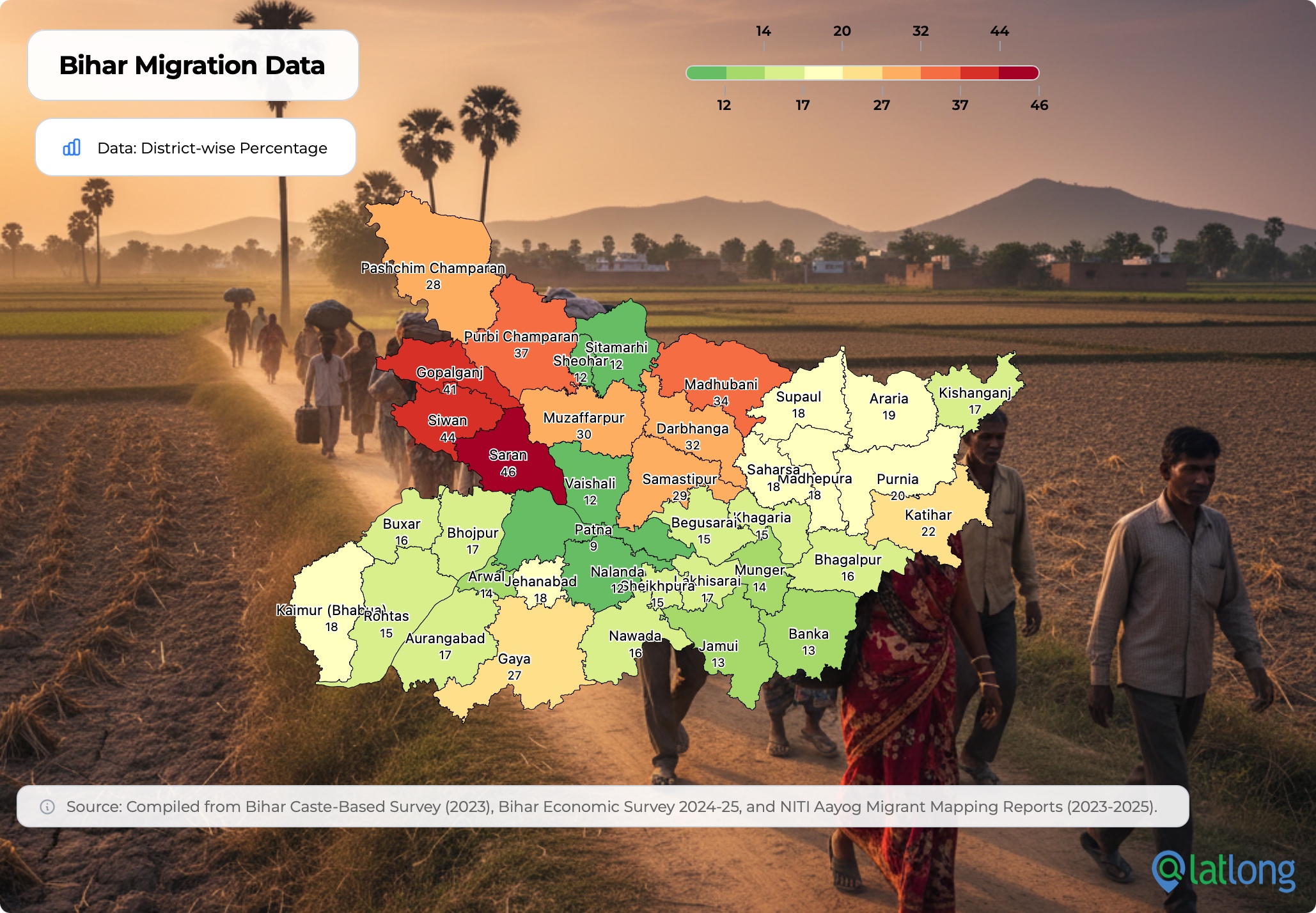The width and height of the screenshot is (1316, 913).
Task: Click the latlong logo pin icon
Action: (x=1169, y=871)
